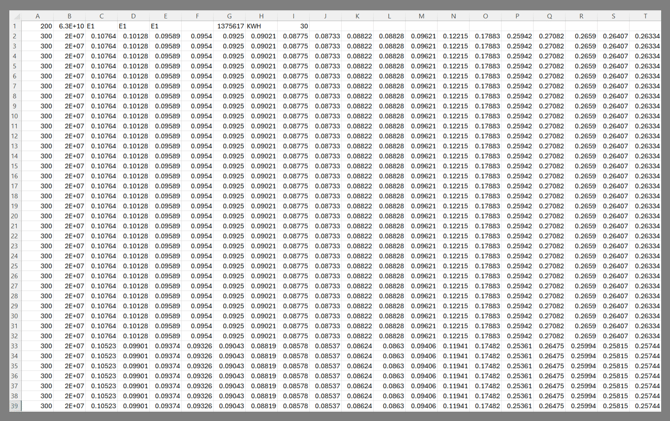This screenshot has width=670, height=421.
Task: Click cell R39 showing 0.25994
Action: 582,406
